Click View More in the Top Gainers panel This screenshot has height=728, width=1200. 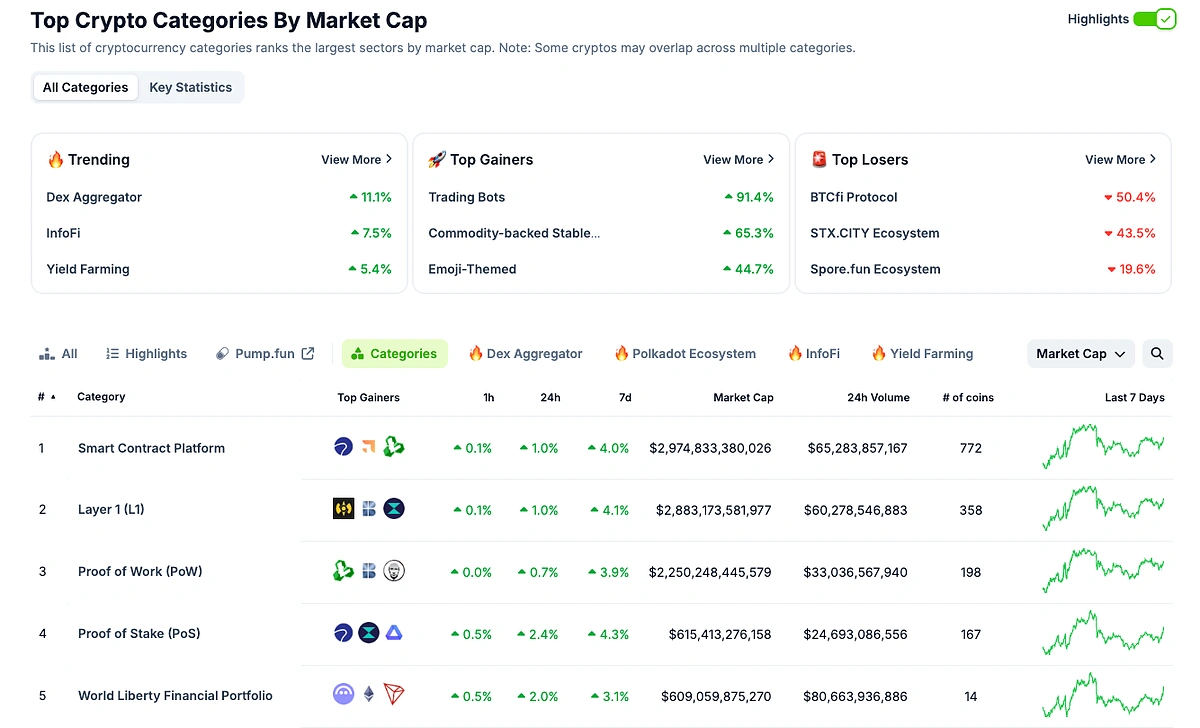tap(733, 159)
